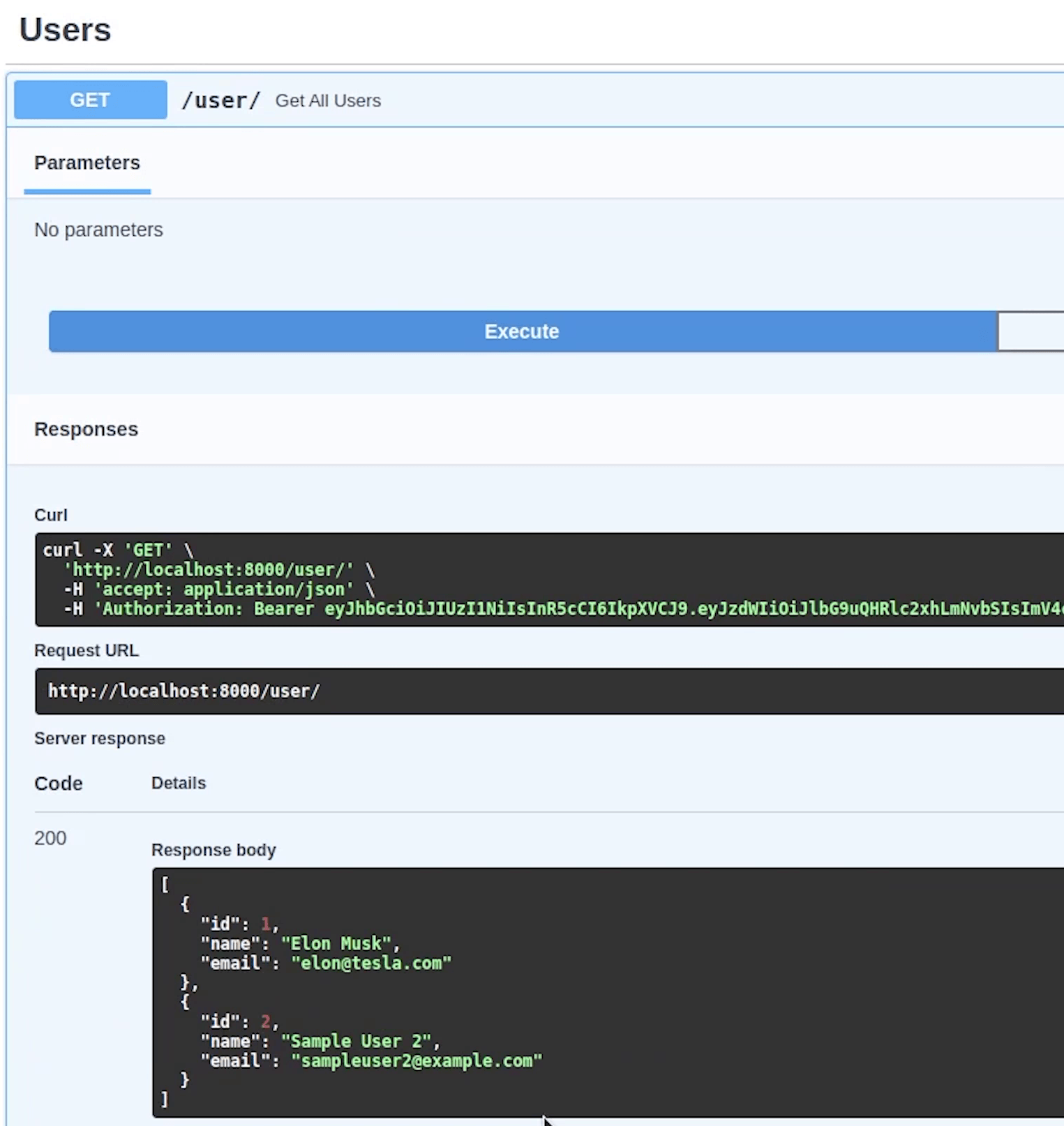Click the Responses section header
The image size is (1064, 1126).
[86, 429]
